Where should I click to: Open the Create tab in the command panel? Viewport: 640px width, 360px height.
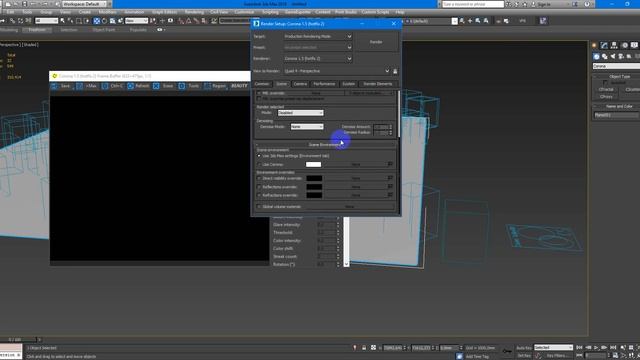(x=595, y=45)
